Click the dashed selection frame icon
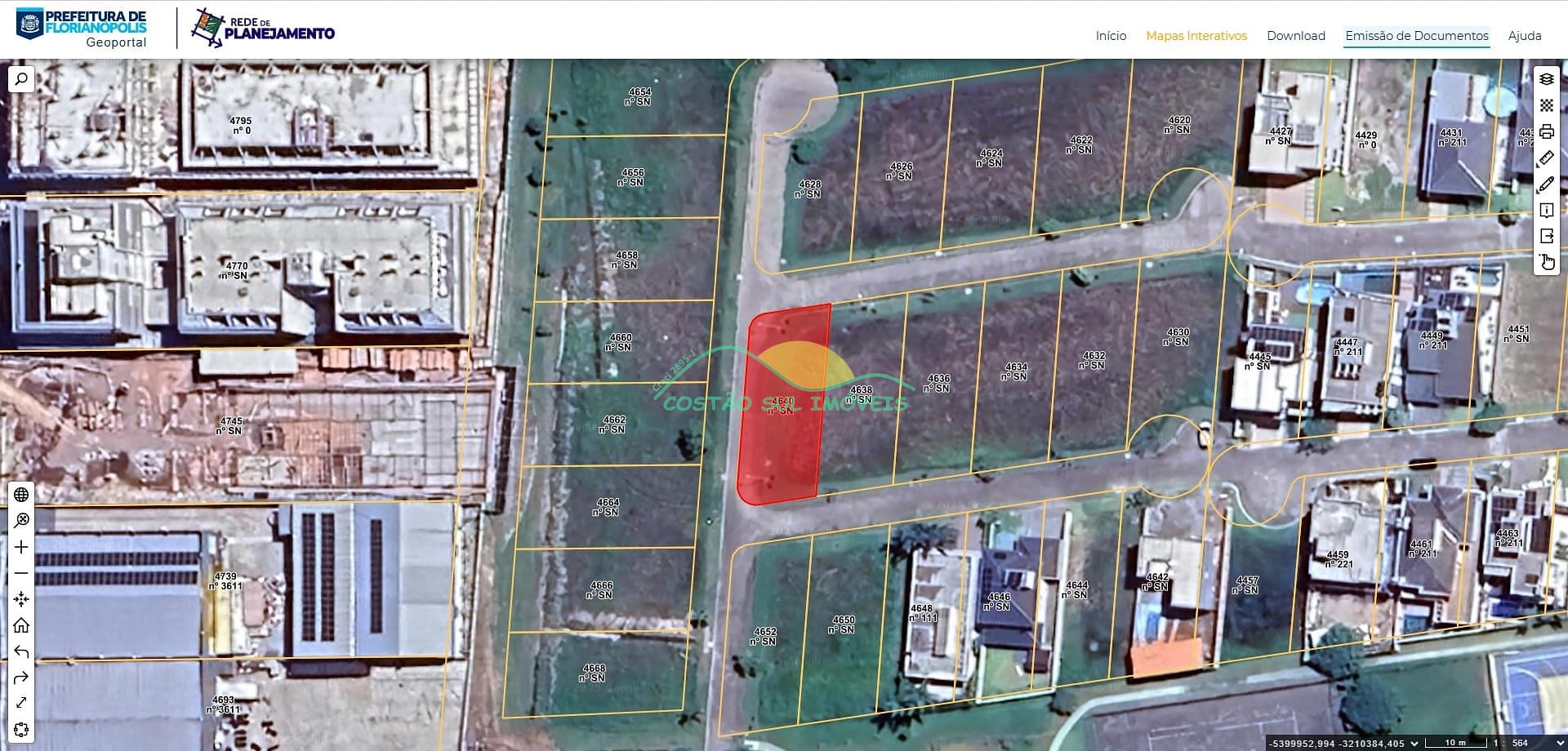The height and width of the screenshot is (751, 1568). tap(21, 729)
